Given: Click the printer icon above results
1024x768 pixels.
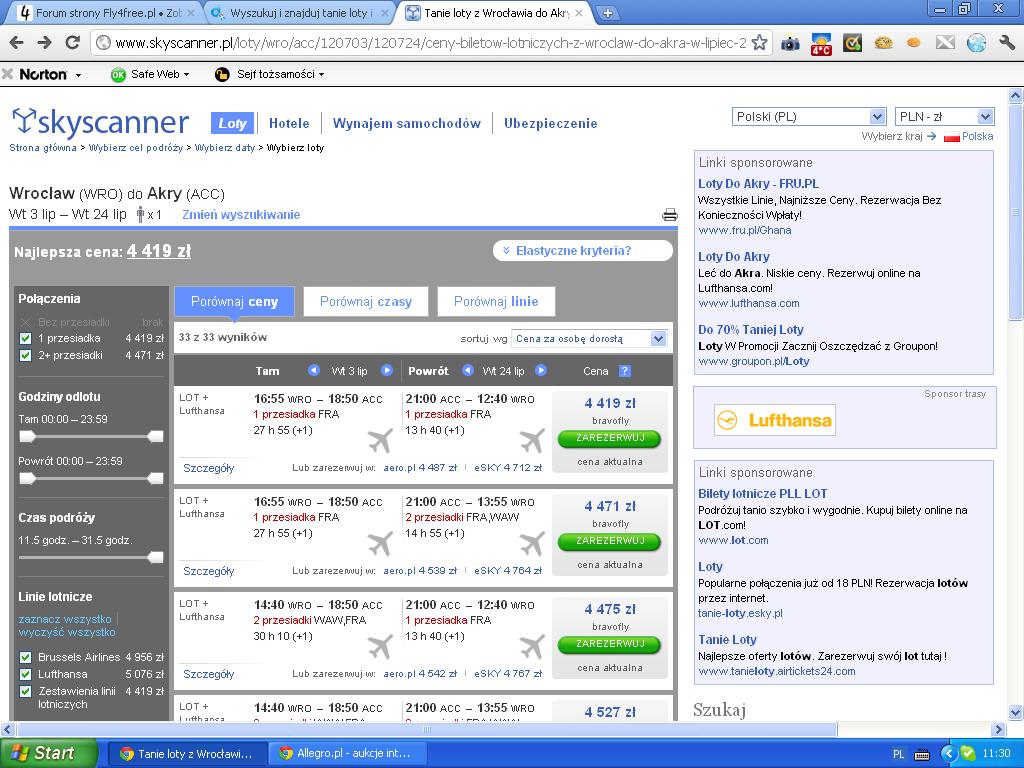Looking at the screenshot, I should [669, 215].
